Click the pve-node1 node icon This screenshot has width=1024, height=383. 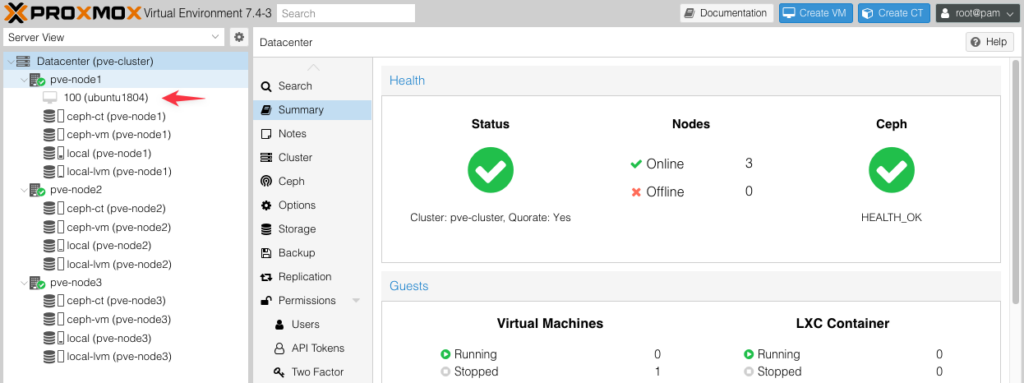tap(37, 80)
